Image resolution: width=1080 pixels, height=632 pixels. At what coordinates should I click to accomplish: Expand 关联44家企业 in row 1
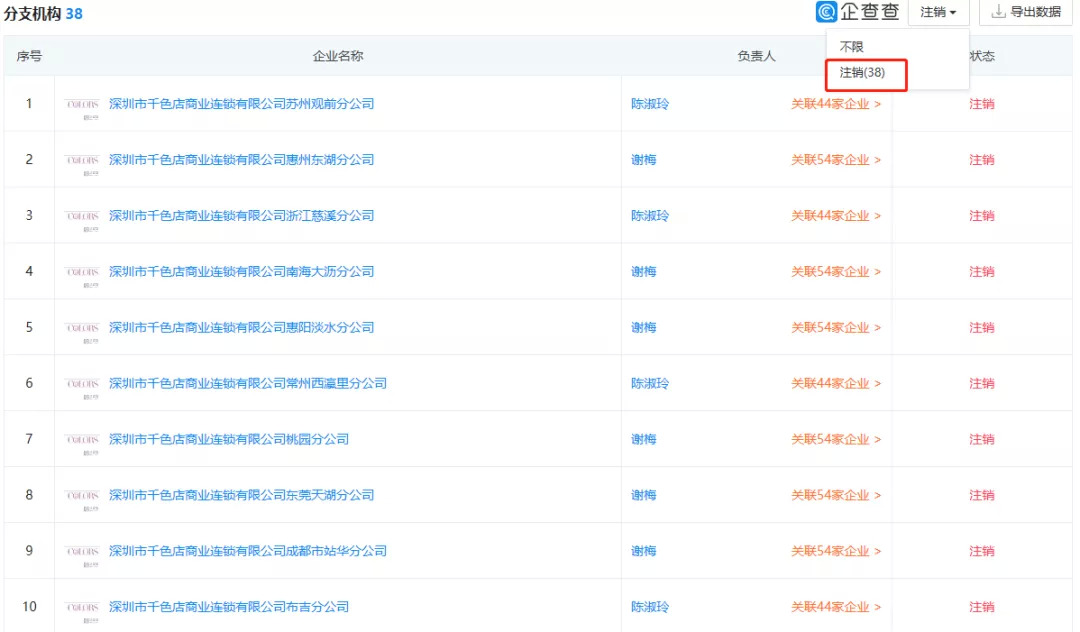835,104
